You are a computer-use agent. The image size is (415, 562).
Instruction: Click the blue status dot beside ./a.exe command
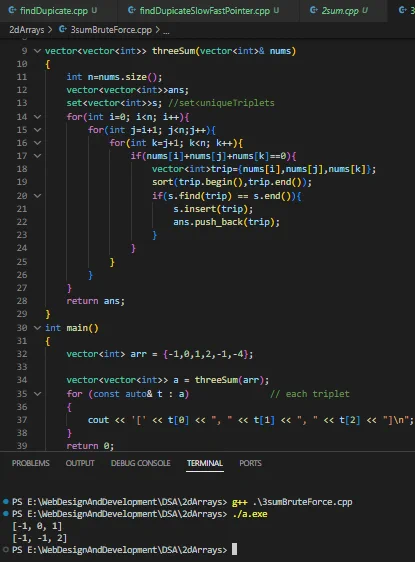coord(5,514)
